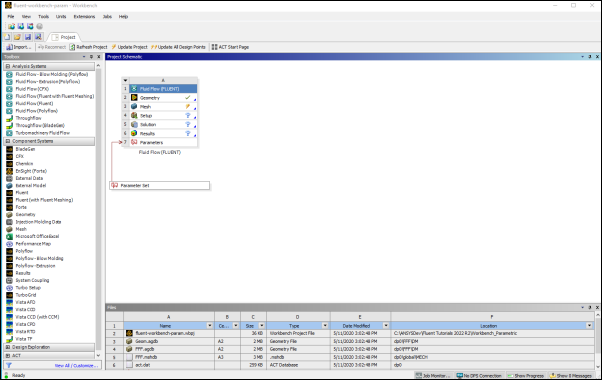The width and height of the screenshot is (602, 380).
Task: Open the View menu
Action: pyautogui.click(x=26, y=17)
